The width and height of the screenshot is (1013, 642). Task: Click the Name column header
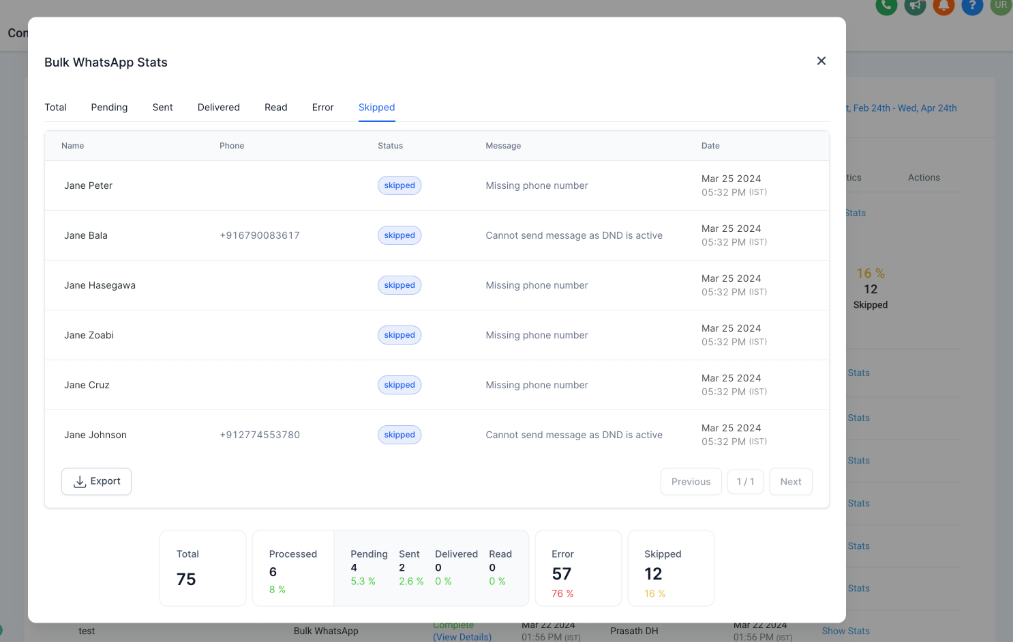click(72, 145)
